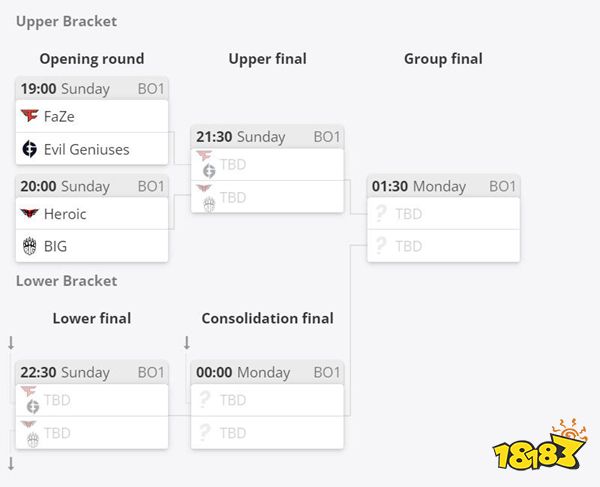Click first question mark icon in Group final
600x487 pixels.
(x=381, y=213)
